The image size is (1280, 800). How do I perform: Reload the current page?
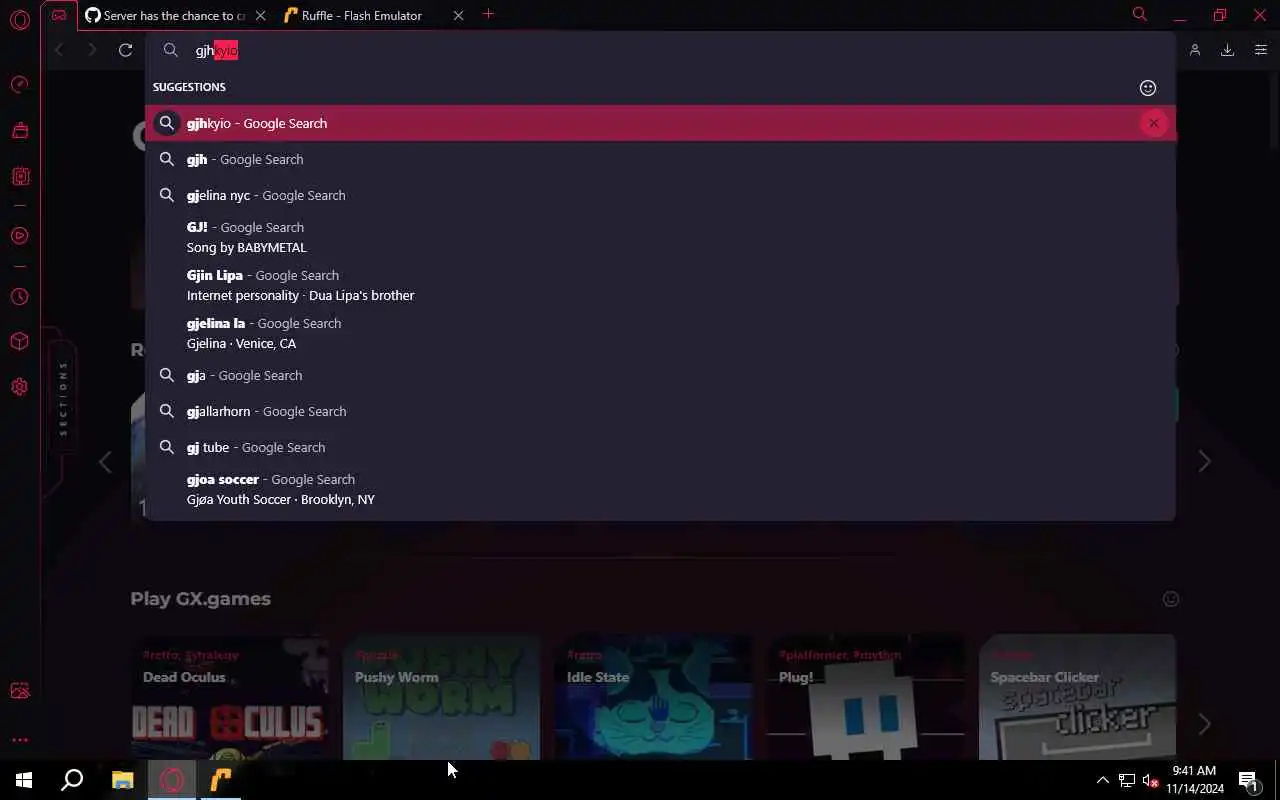[x=125, y=50]
